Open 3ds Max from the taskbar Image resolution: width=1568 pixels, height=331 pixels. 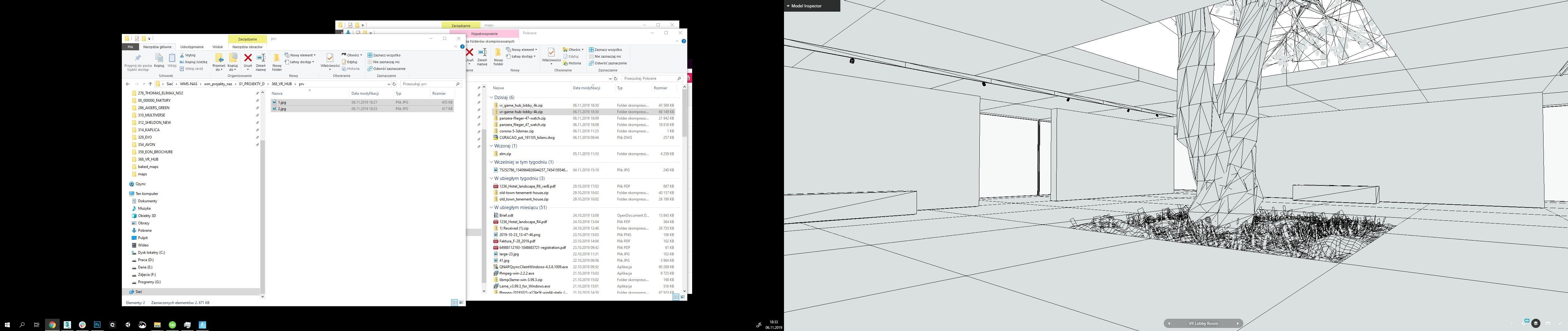click(67, 325)
